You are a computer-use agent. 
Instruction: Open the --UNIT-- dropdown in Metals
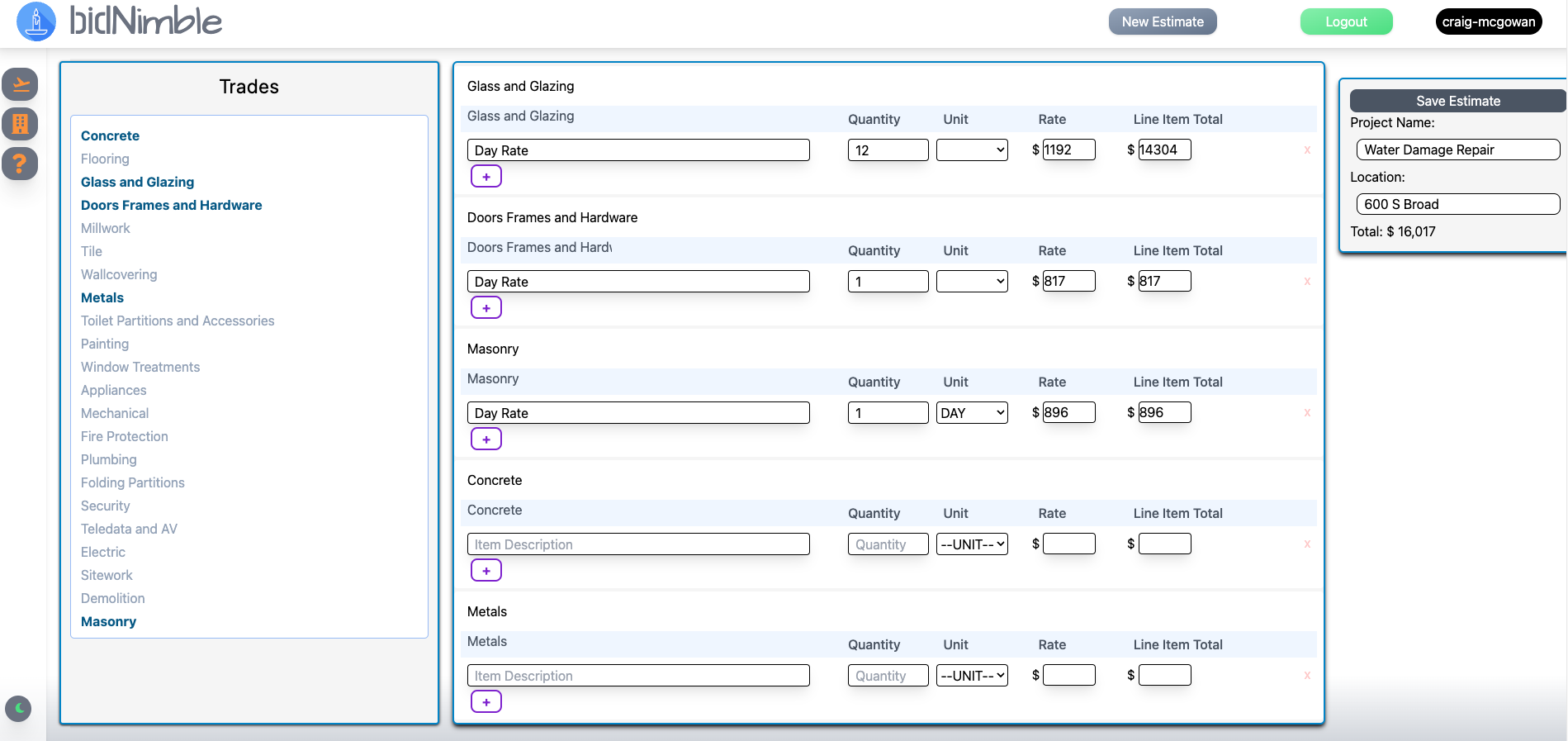click(972, 676)
